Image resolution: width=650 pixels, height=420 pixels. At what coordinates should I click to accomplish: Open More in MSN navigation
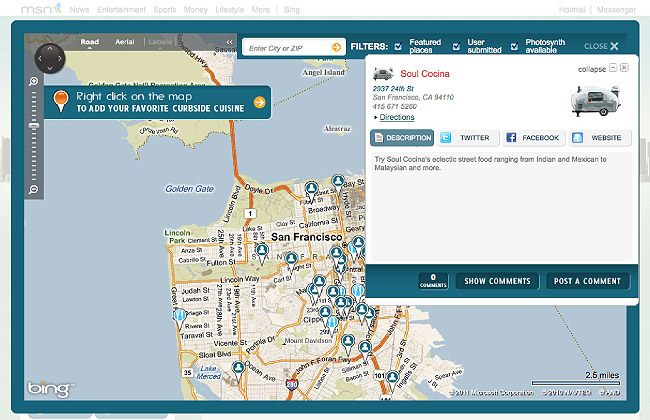click(260, 10)
